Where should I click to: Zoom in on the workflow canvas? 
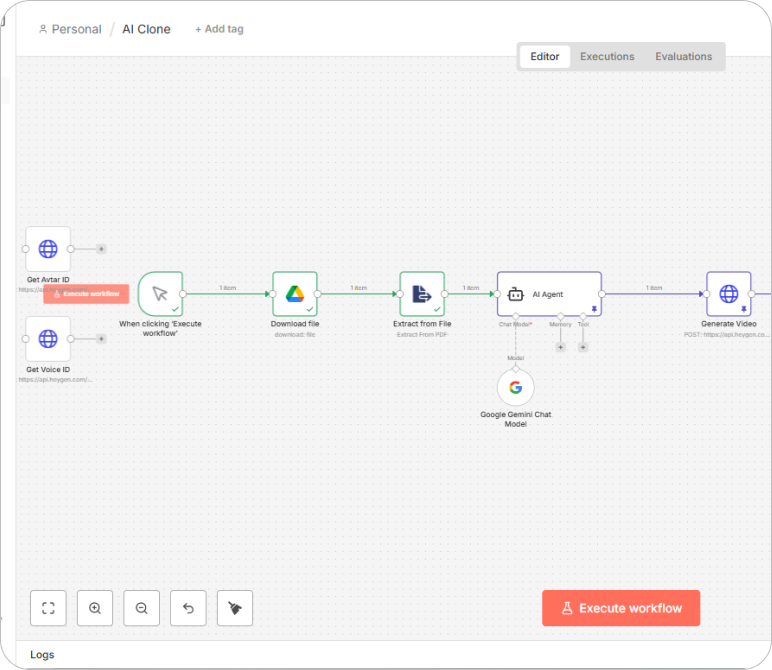pos(95,608)
